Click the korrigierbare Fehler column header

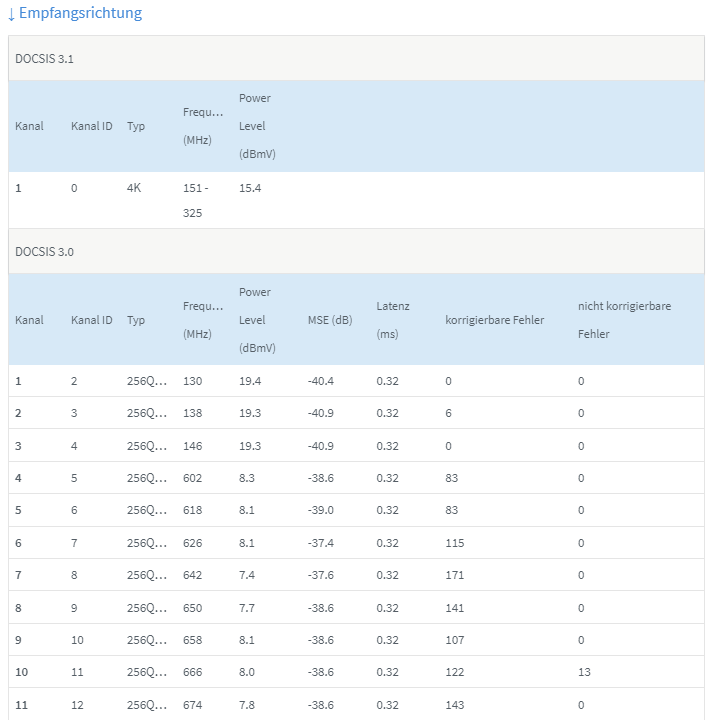(x=494, y=320)
